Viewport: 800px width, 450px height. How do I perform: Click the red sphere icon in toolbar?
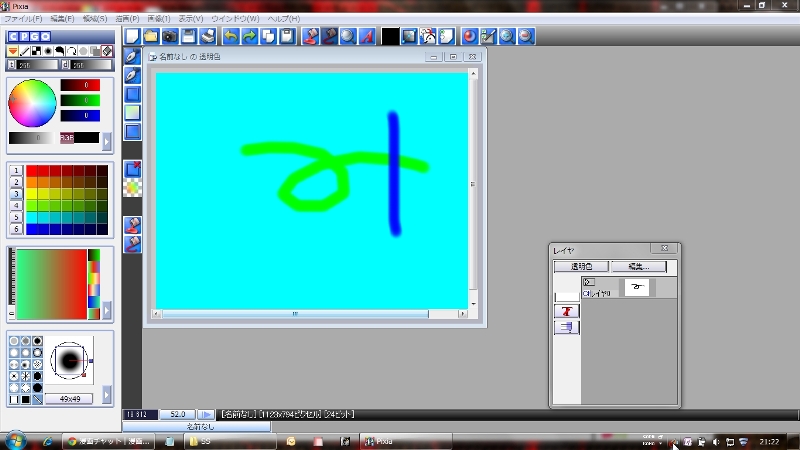click(x=469, y=36)
